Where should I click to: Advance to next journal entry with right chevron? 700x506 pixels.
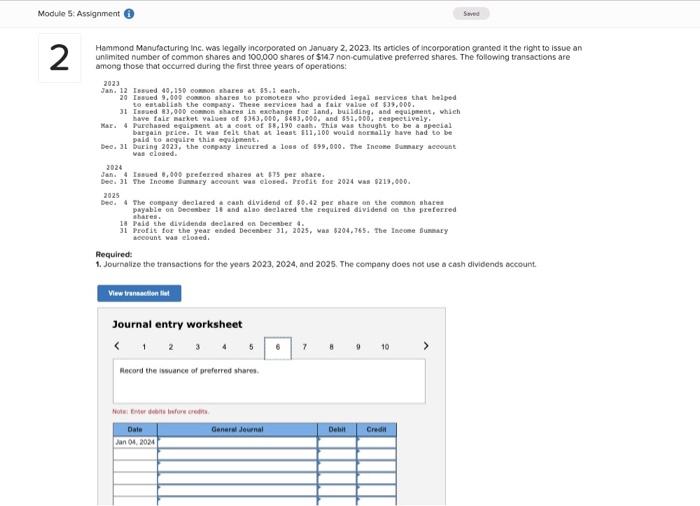(425, 346)
